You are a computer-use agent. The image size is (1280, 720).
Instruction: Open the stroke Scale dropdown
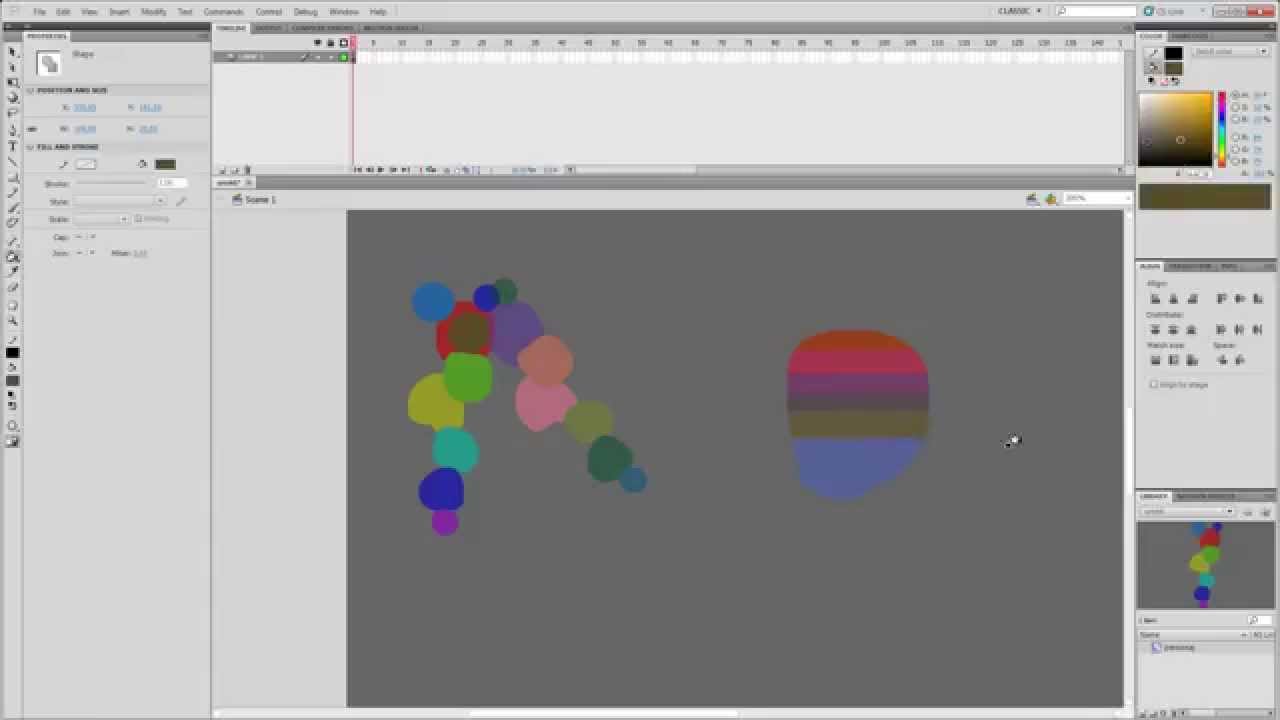[x=102, y=219]
